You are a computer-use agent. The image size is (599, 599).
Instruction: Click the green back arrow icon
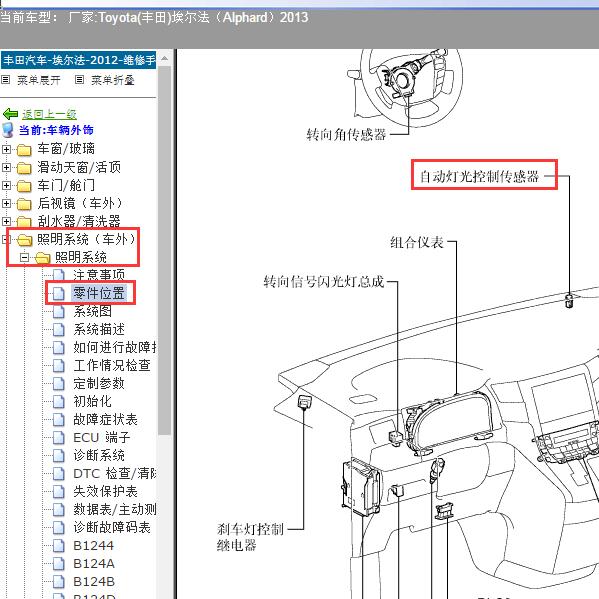[x=10, y=114]
